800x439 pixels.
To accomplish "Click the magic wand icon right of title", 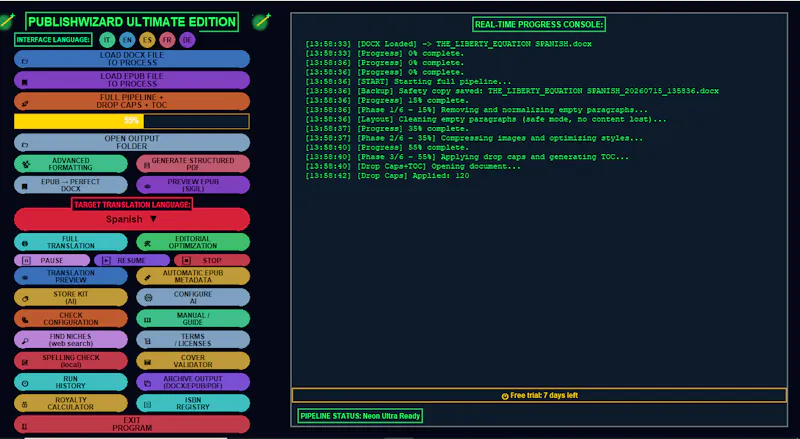I will coord(261,21).
